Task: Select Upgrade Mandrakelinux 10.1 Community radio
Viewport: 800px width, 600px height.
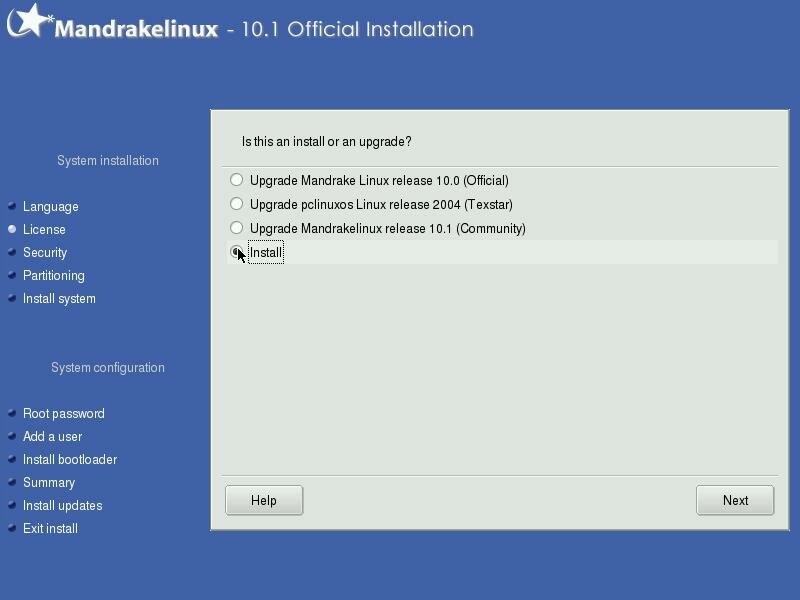Action: [x=237, y=228]
